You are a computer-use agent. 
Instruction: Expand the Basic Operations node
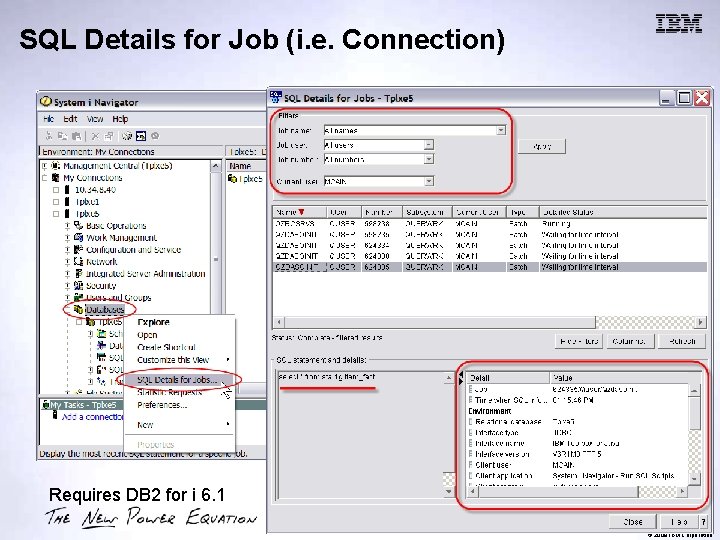click(67, 225)
